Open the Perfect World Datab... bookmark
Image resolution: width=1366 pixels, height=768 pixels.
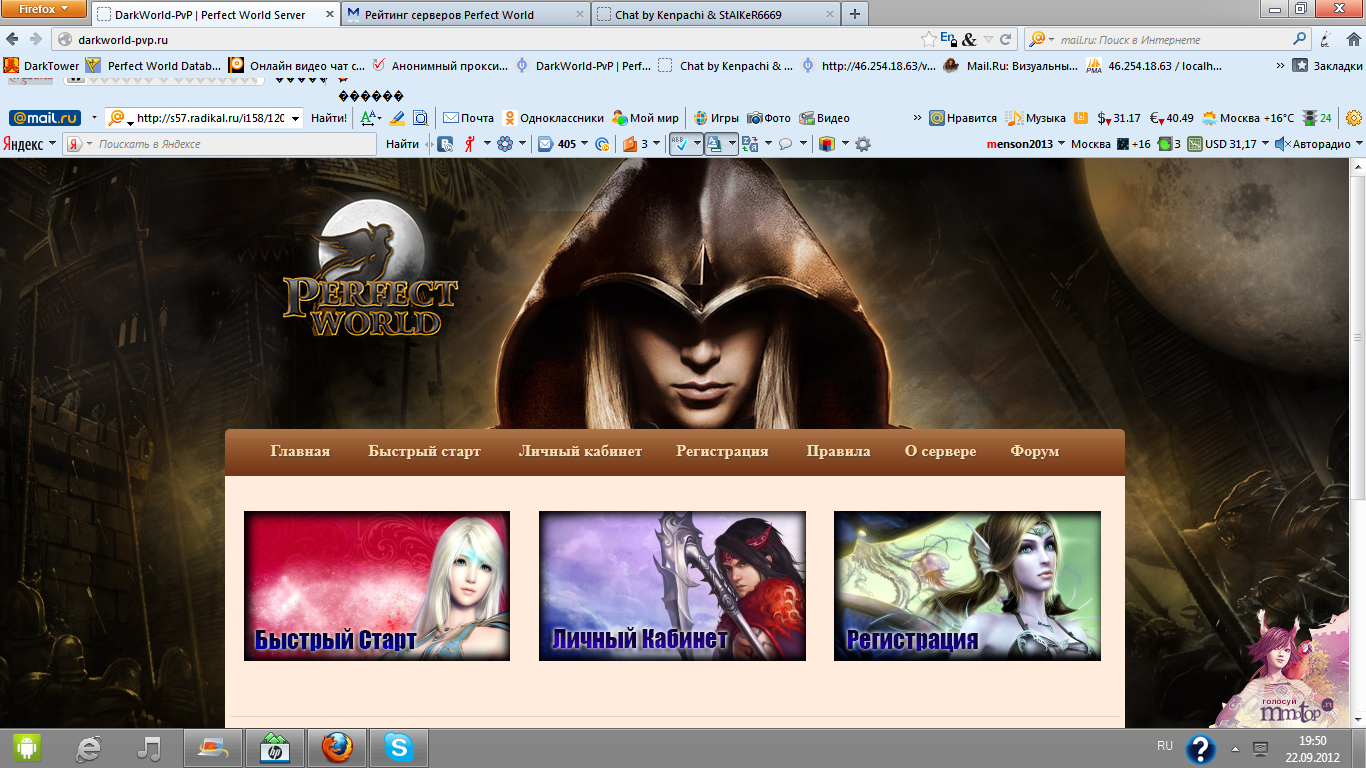[x=154, y=66]
